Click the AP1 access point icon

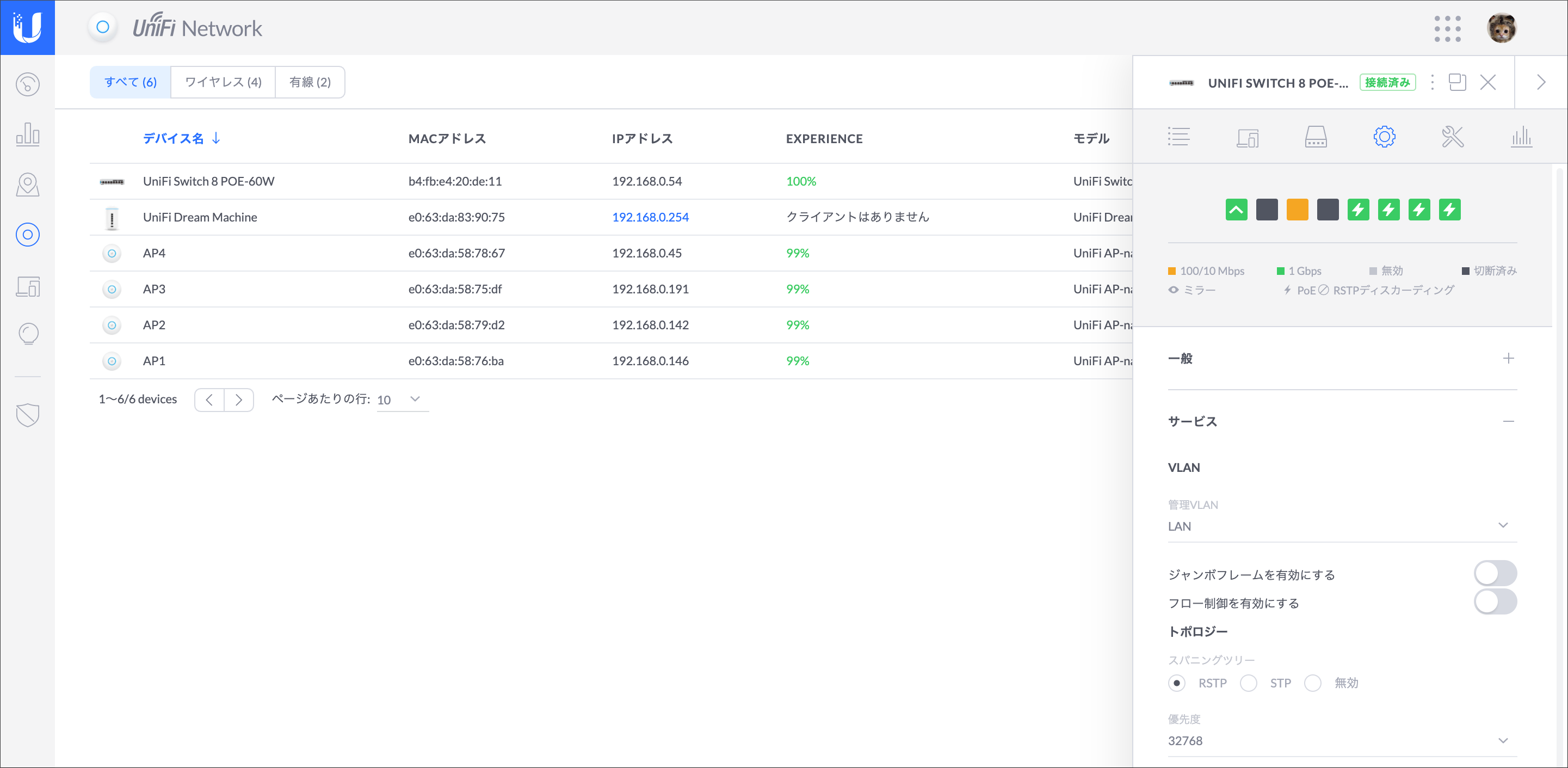point(112,361)
